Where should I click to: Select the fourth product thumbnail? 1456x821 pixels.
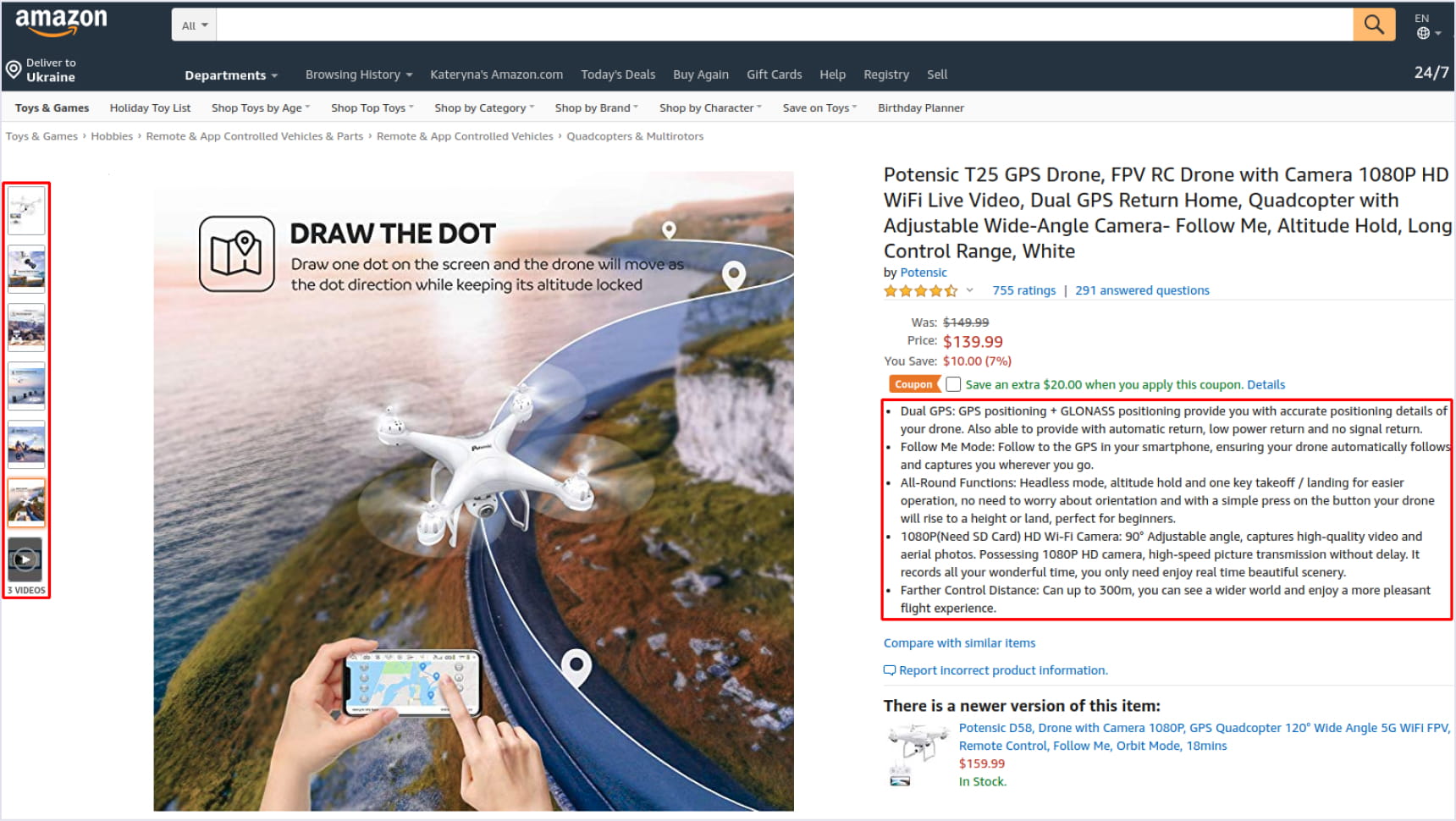(26, 386)
